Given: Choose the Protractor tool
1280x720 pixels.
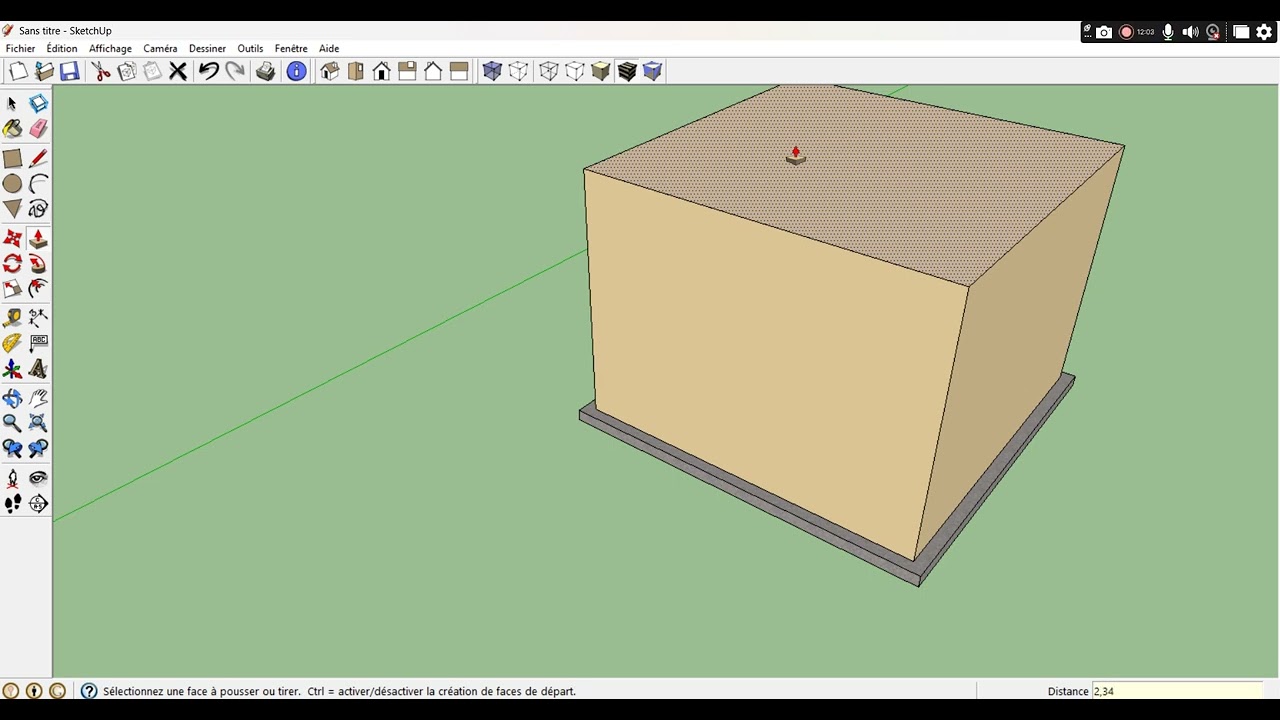Looking at the screenshot, I should pyautogui.click(x=12, y=343).
